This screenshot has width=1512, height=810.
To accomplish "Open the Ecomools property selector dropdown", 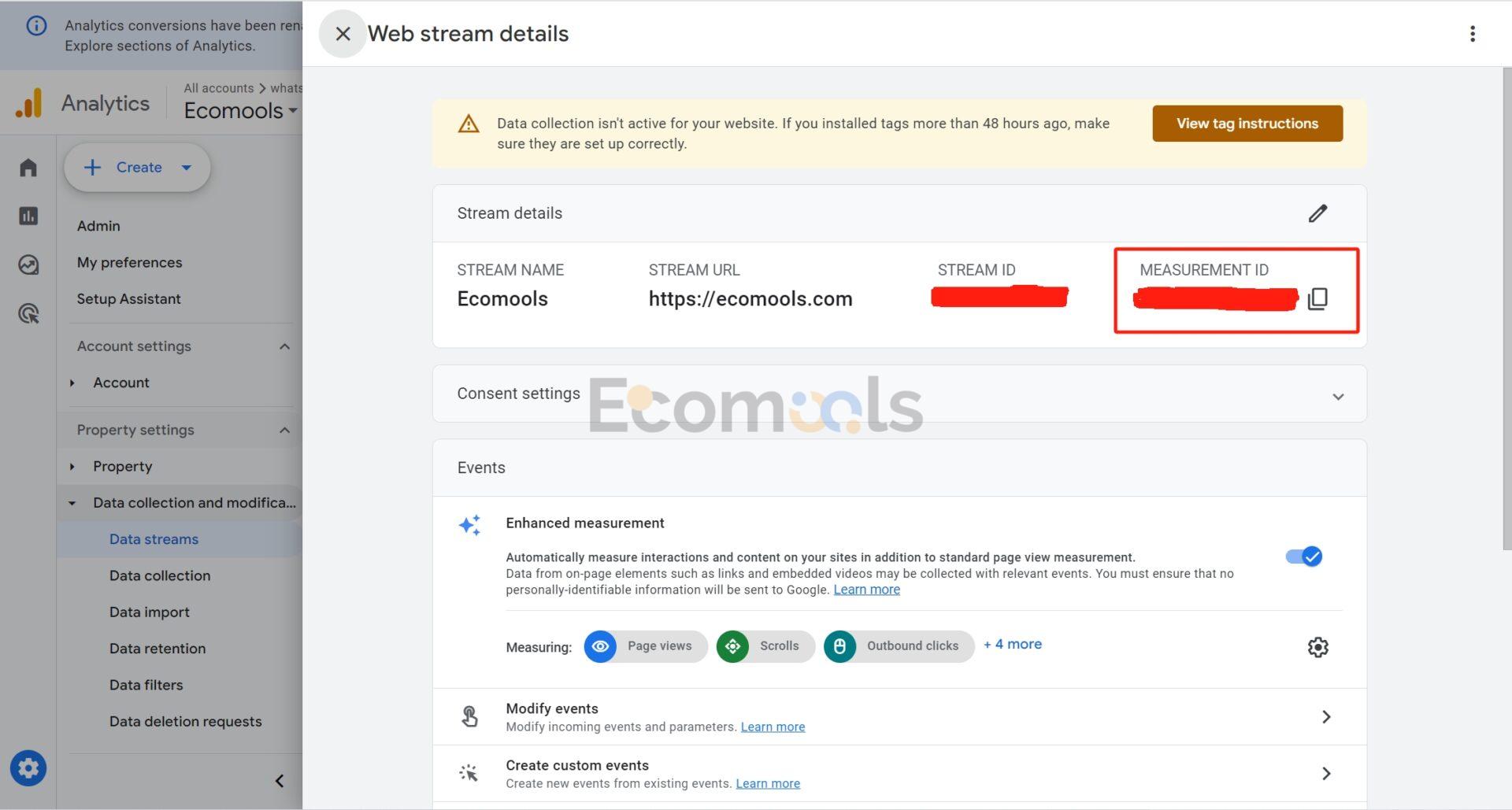I will pyautogui.click(x=240, y=110).
